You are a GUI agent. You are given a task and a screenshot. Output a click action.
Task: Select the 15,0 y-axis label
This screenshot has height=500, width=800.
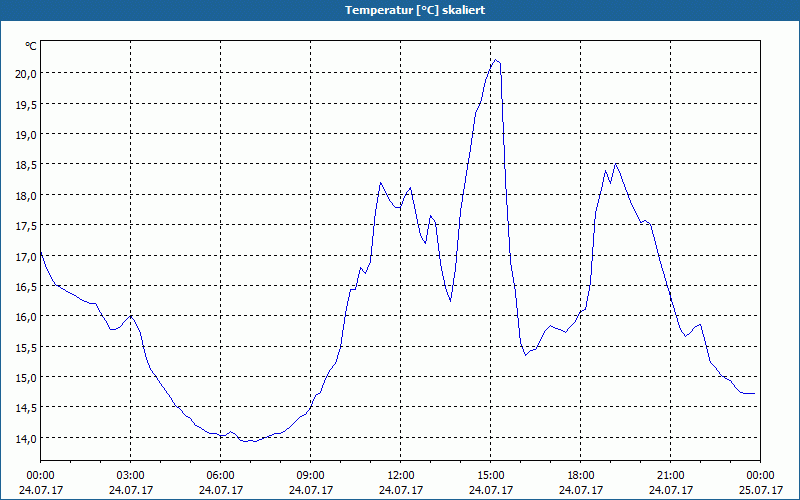(26, 378)
